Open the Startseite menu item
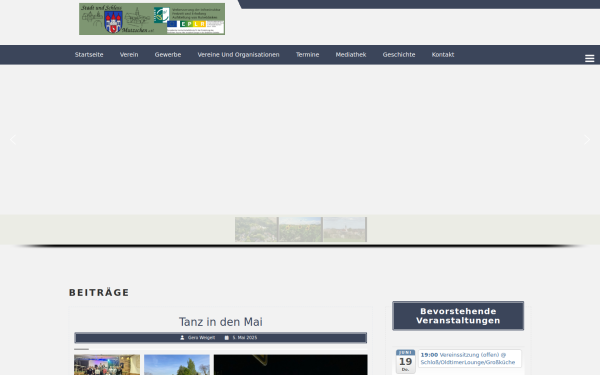 click(89, 55)
